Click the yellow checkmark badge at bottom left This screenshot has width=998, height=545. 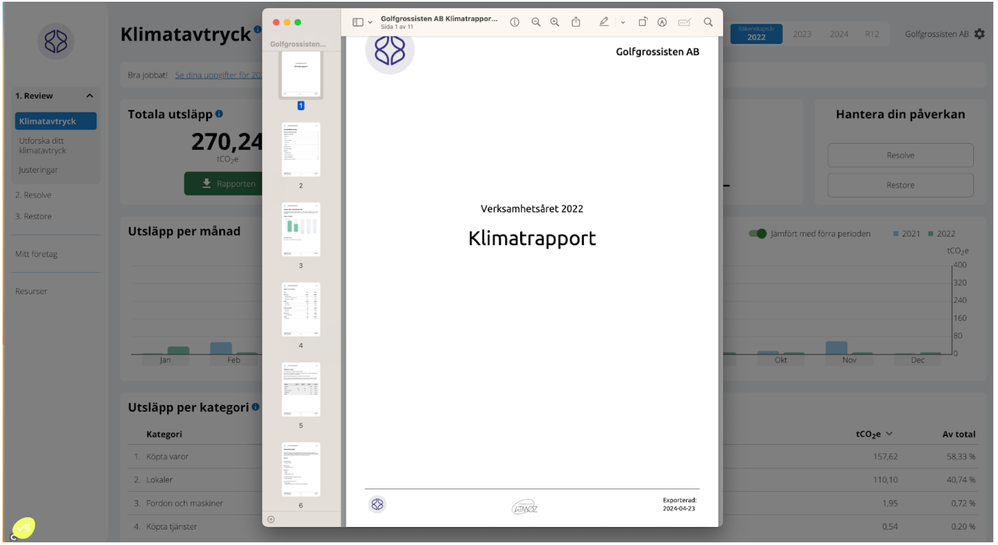coord(23,528)
